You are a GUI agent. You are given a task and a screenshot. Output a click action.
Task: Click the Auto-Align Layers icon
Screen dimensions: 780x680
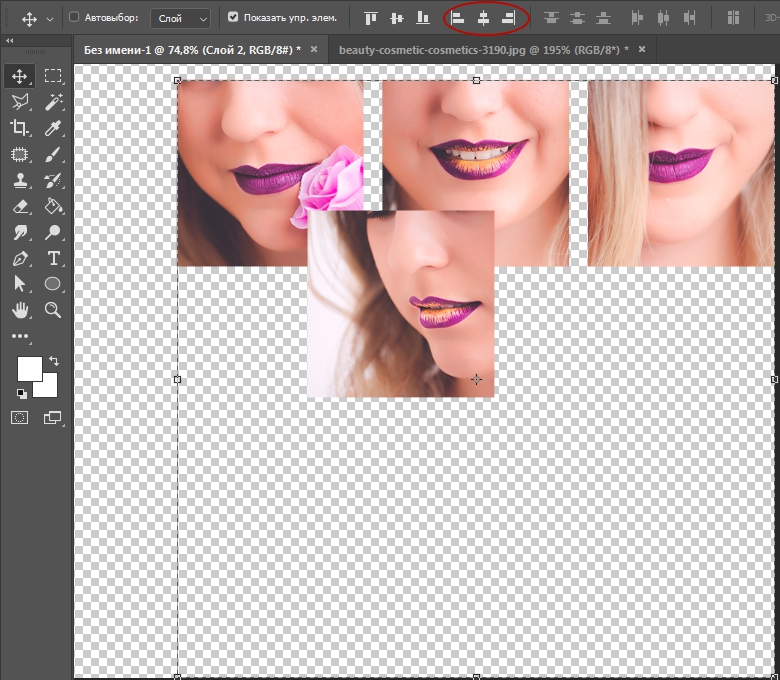[x=733, y=18]
